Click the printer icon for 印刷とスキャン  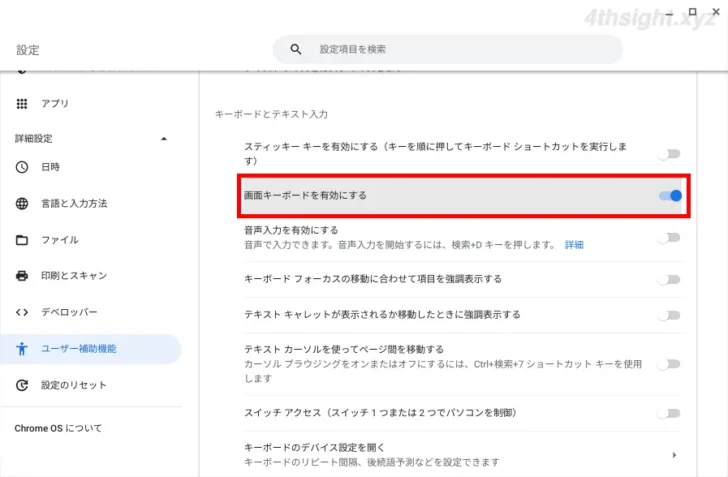(22, 276)
